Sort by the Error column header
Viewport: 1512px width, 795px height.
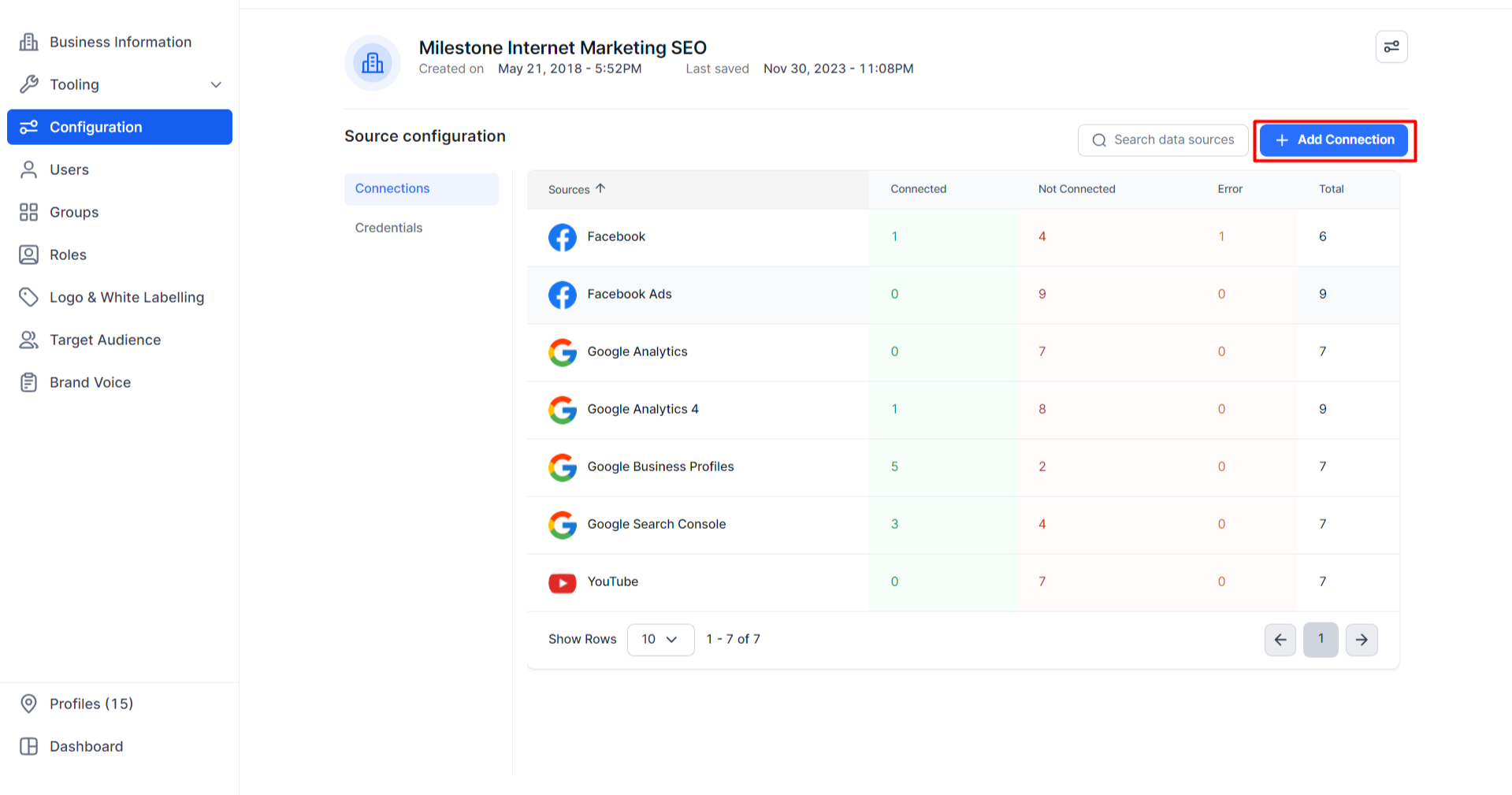click(x=1229, y=189)
